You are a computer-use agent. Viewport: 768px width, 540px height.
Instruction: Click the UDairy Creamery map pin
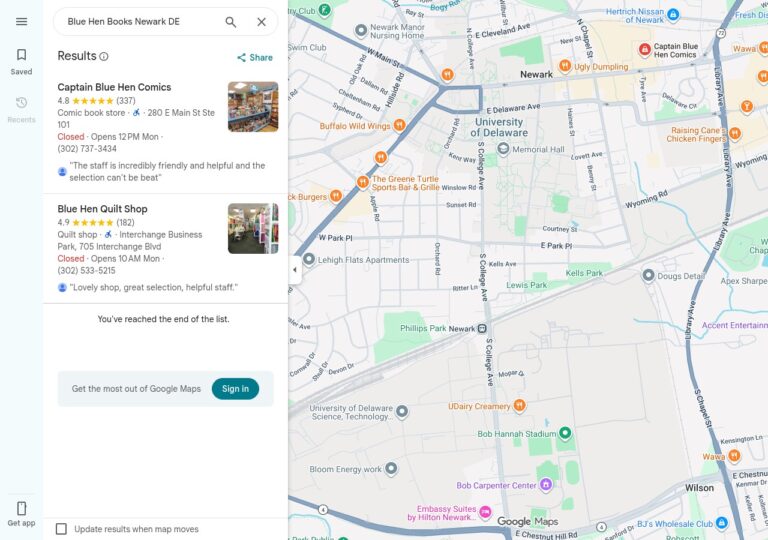point(519,405)
